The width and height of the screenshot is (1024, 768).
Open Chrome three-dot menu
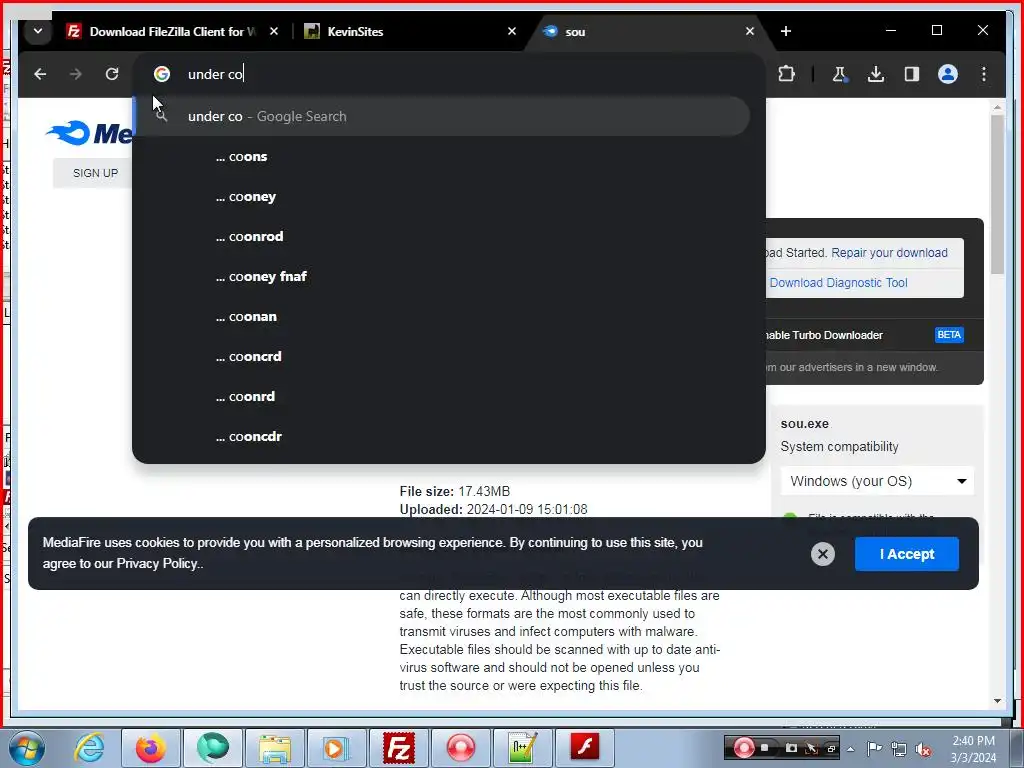(x=984, y=74)
